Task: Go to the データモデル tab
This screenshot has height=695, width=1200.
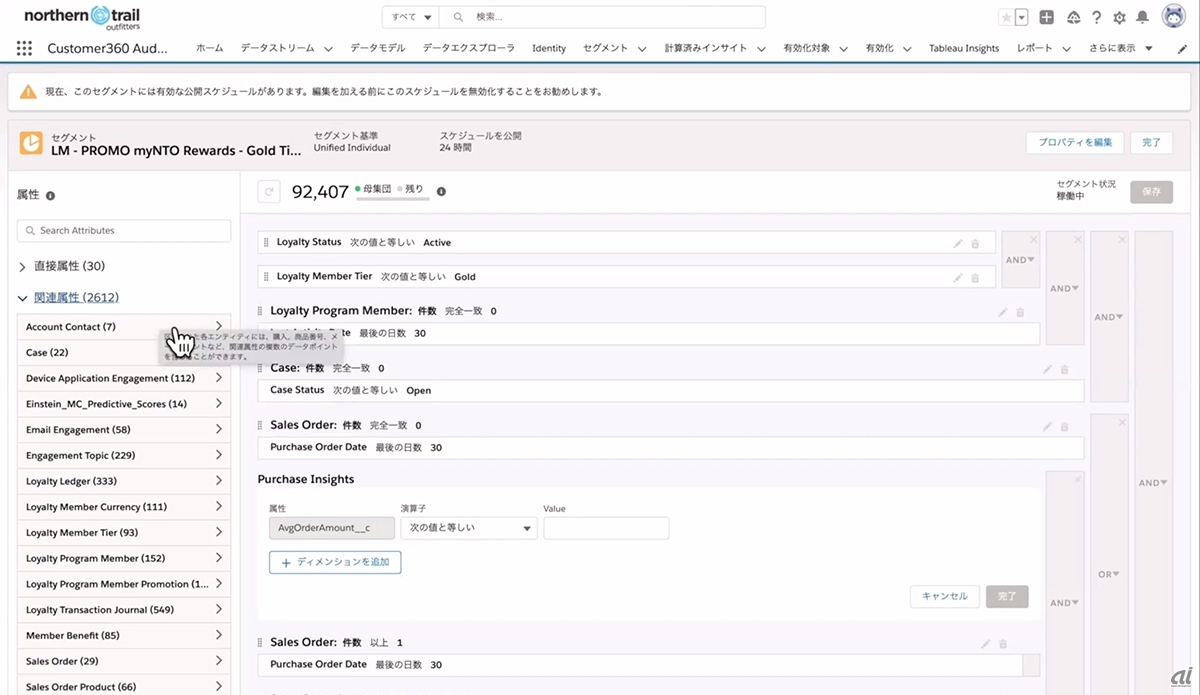Action: pos(378,48)
